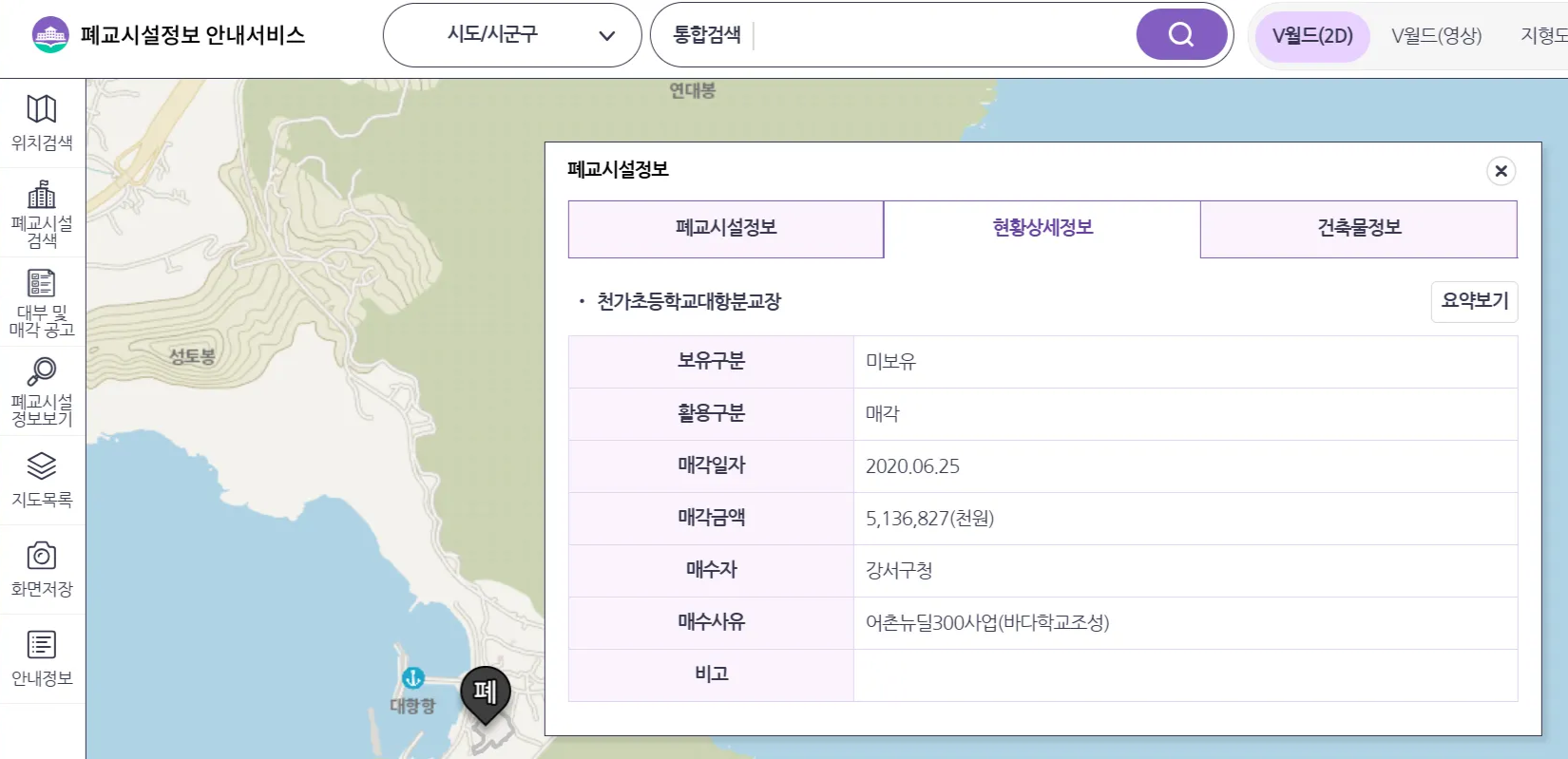
Task: Click the site title 폐교시설정보 안내서비스
Action: pyautogui.click(x=193, y=35)
